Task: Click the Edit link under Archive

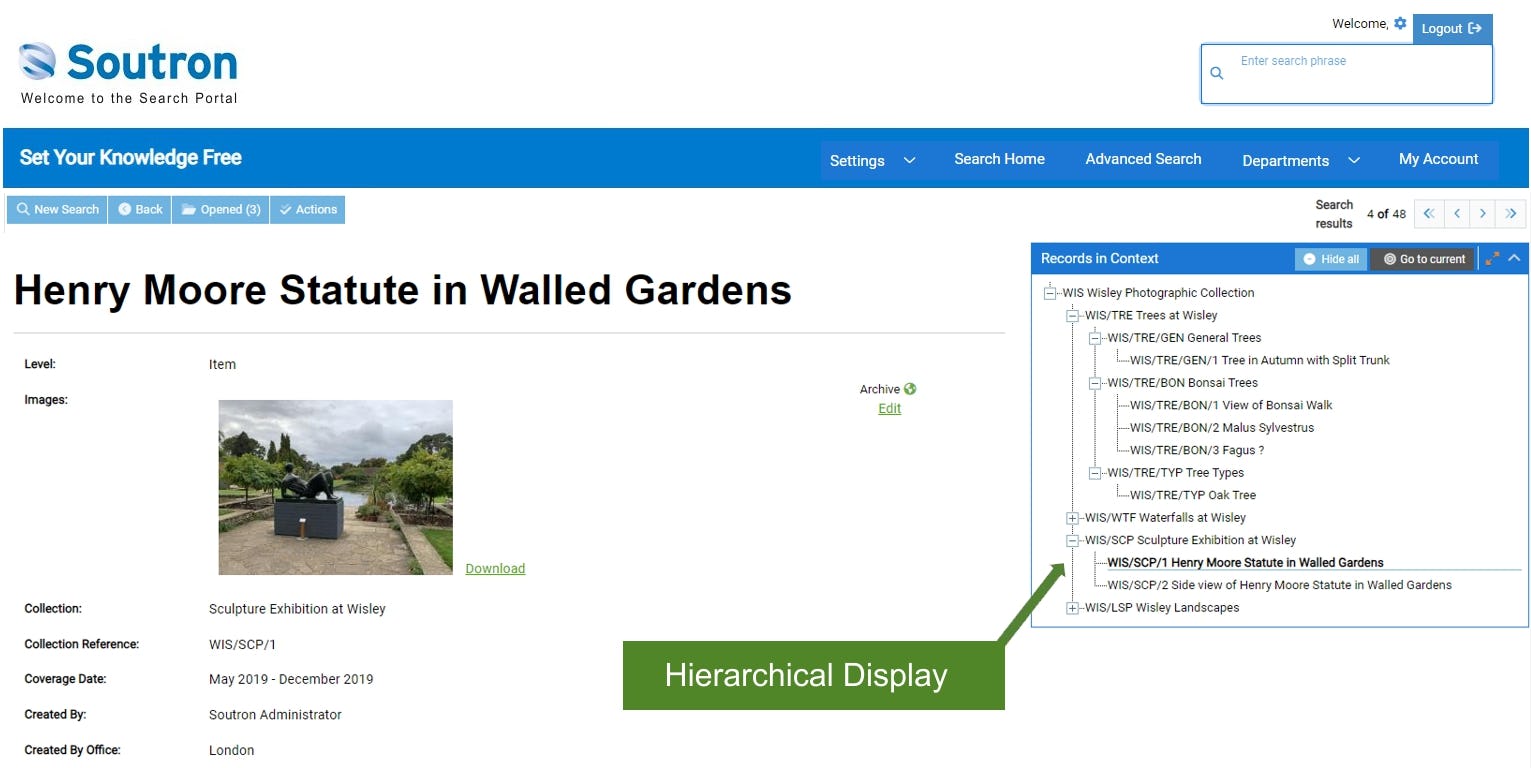Action: (x=889, y=408)
